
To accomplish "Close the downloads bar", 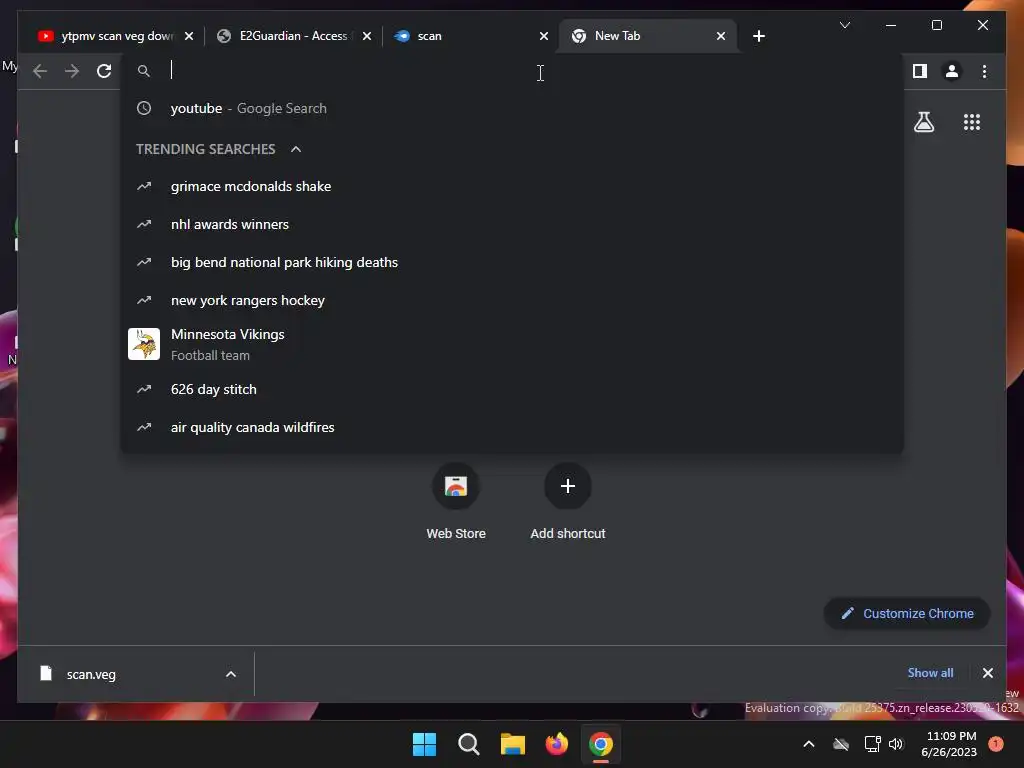I will point(987,673).
